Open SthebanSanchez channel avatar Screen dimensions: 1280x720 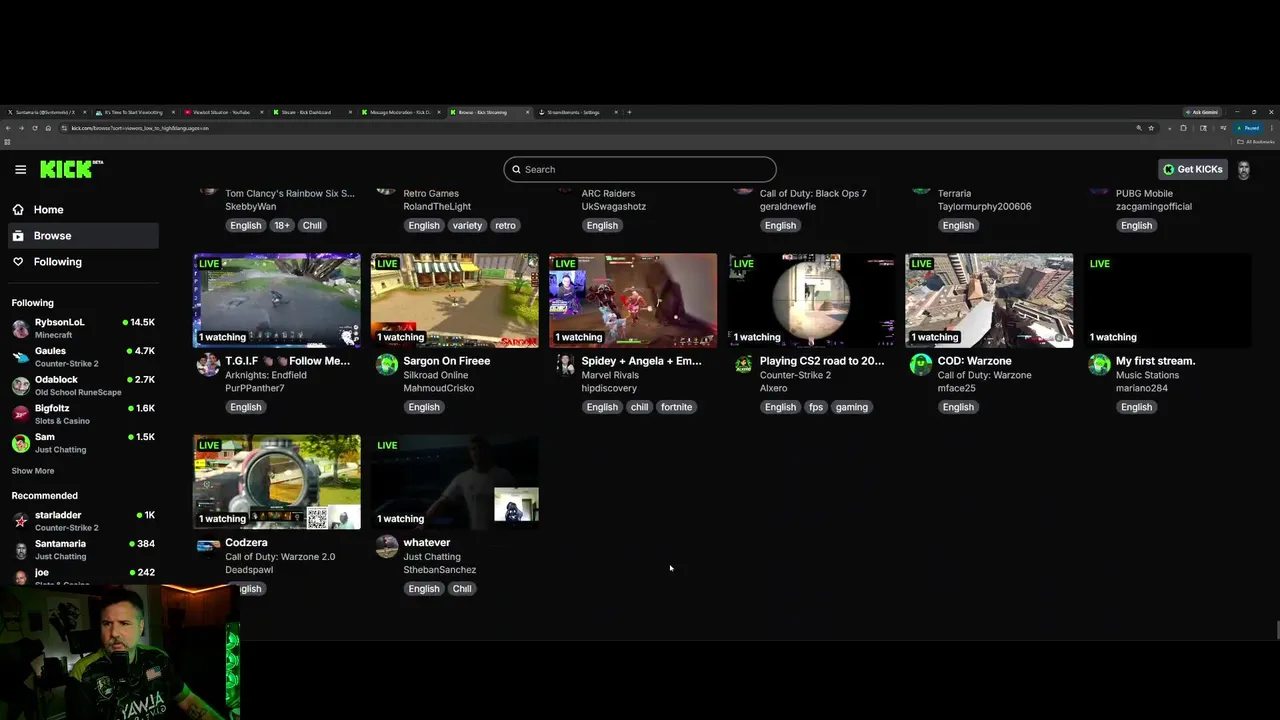(386, 546)
